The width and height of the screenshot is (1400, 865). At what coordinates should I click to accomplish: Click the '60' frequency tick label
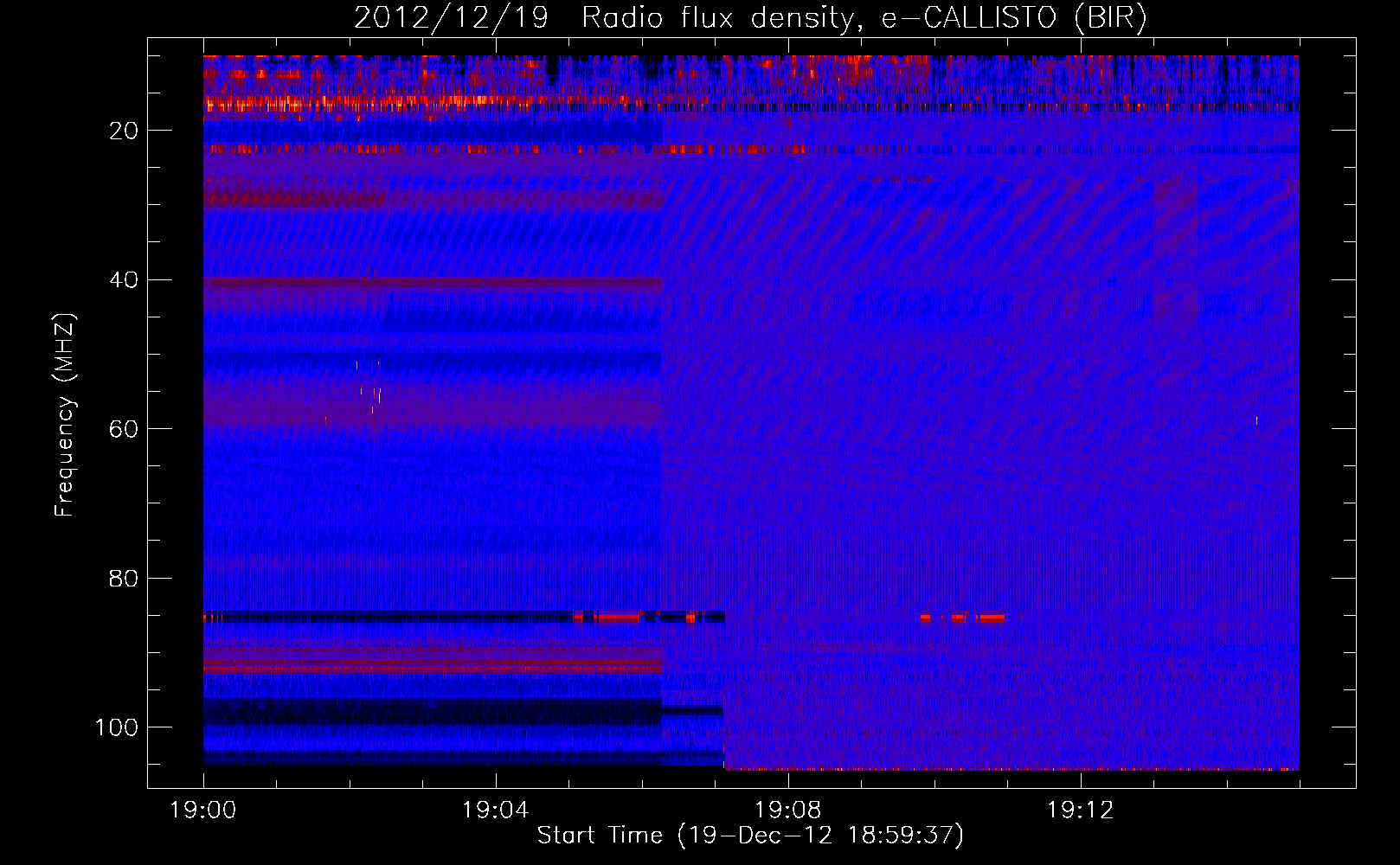pos(125,429)
